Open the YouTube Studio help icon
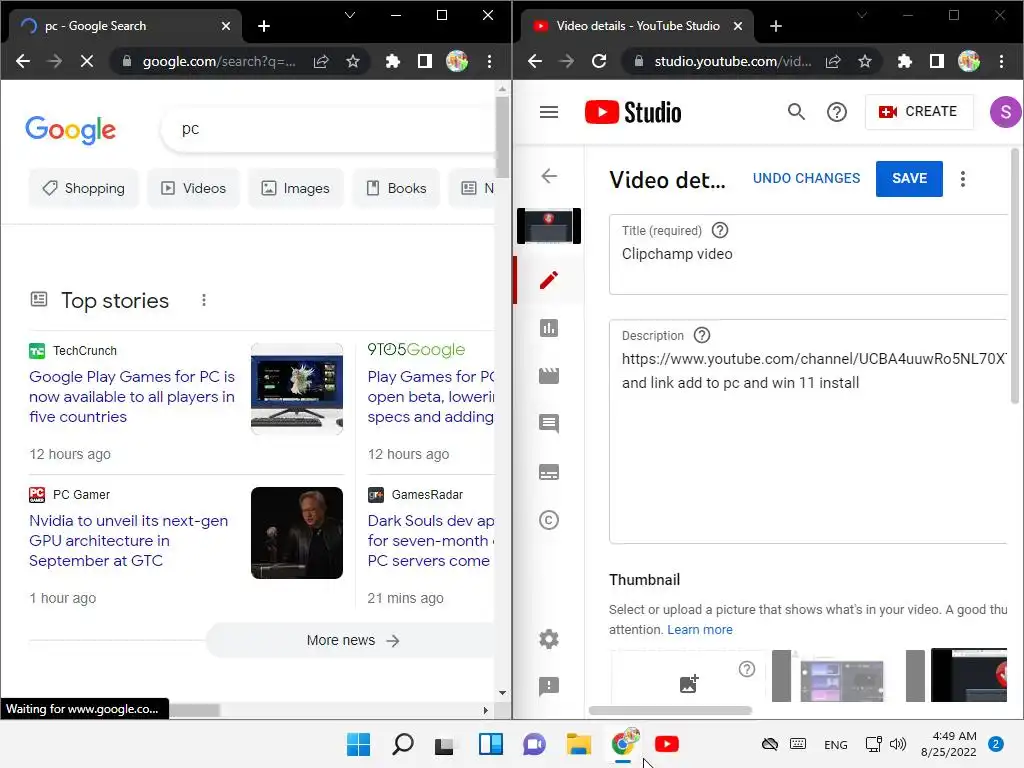The height and width of the screenshot is (768, 1024). [836, 112]
